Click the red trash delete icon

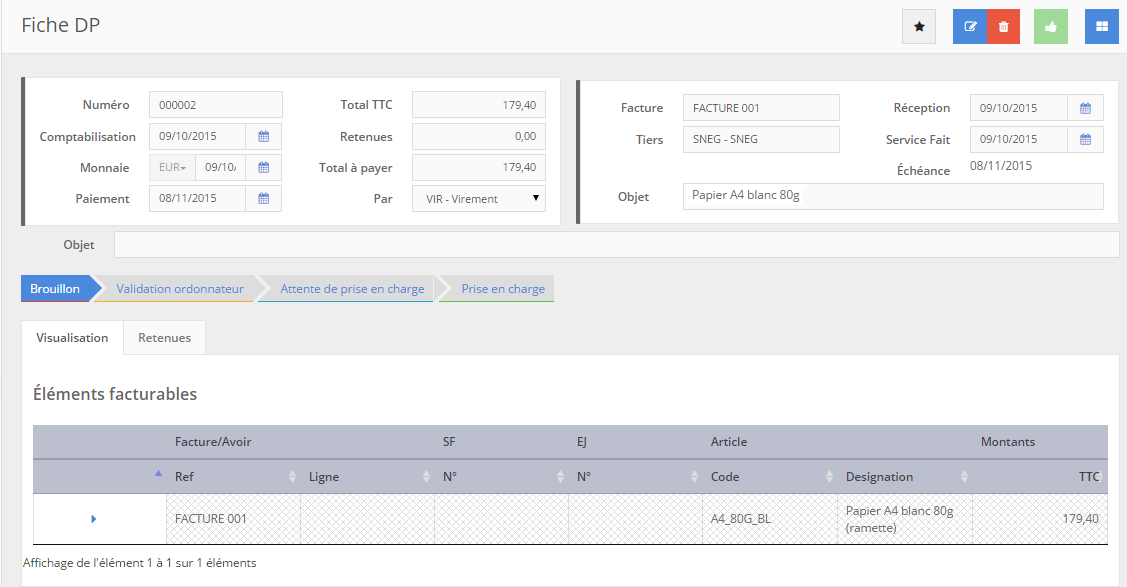1003,27
